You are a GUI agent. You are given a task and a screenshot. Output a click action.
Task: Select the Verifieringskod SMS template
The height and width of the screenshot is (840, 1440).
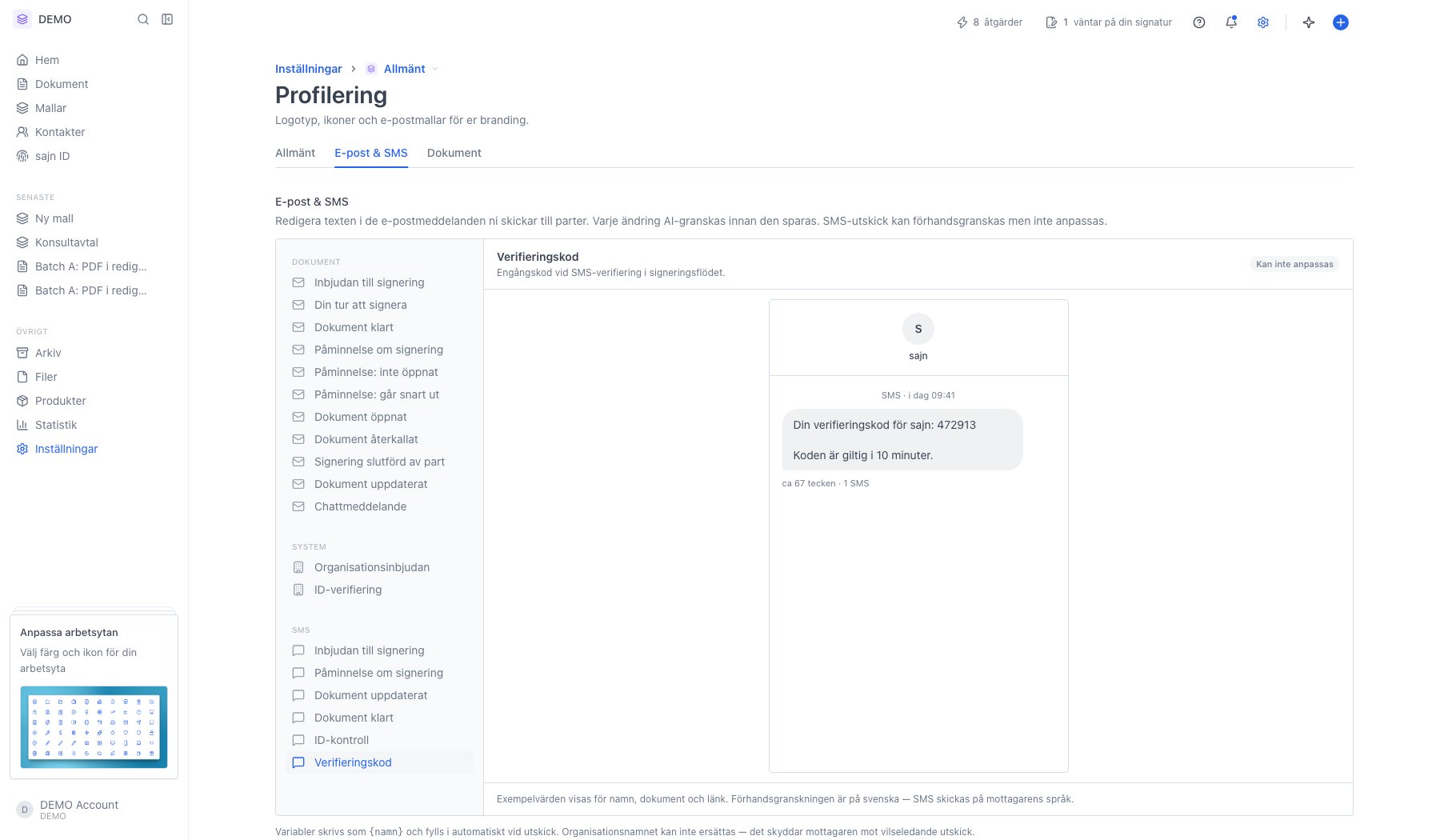click(379, 762)
